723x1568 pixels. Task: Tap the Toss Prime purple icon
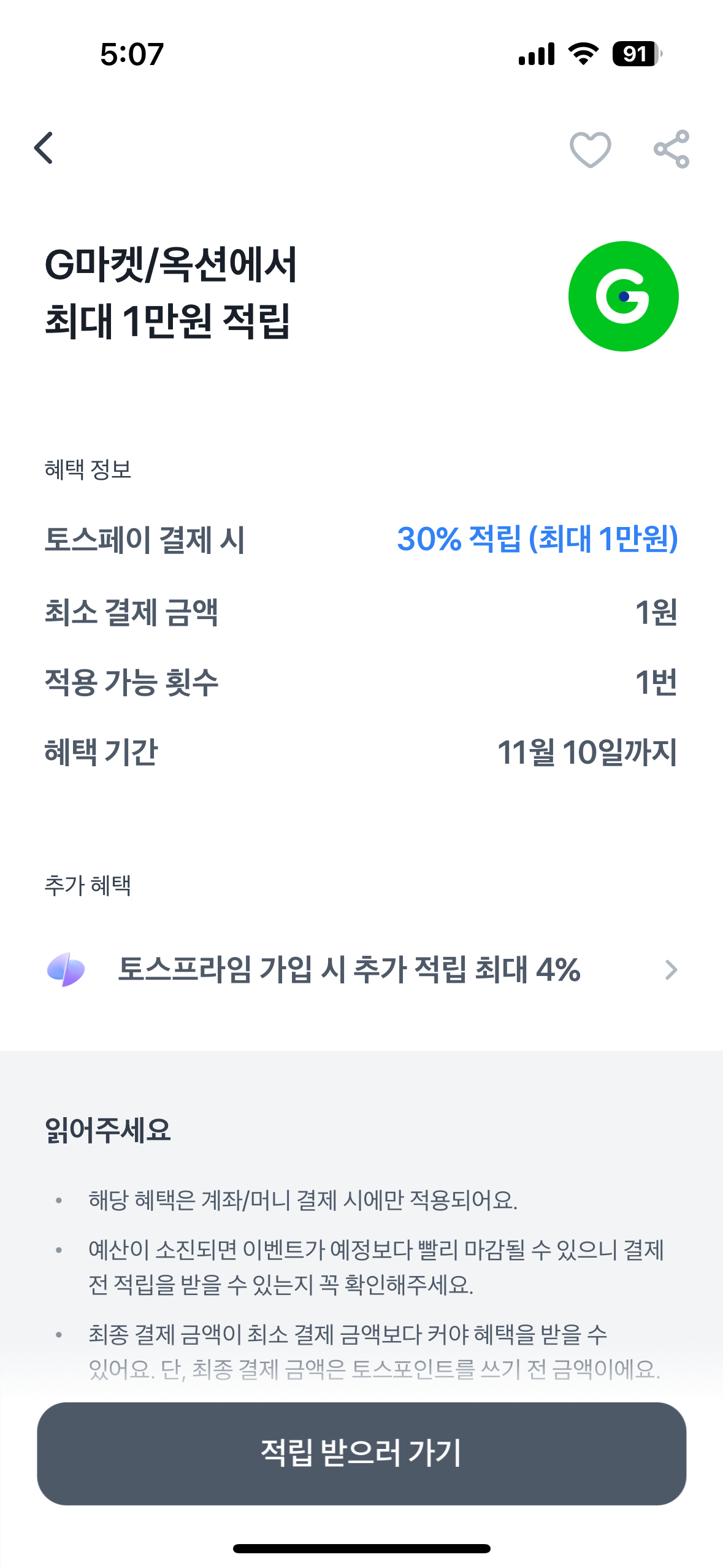pos(66,970)
